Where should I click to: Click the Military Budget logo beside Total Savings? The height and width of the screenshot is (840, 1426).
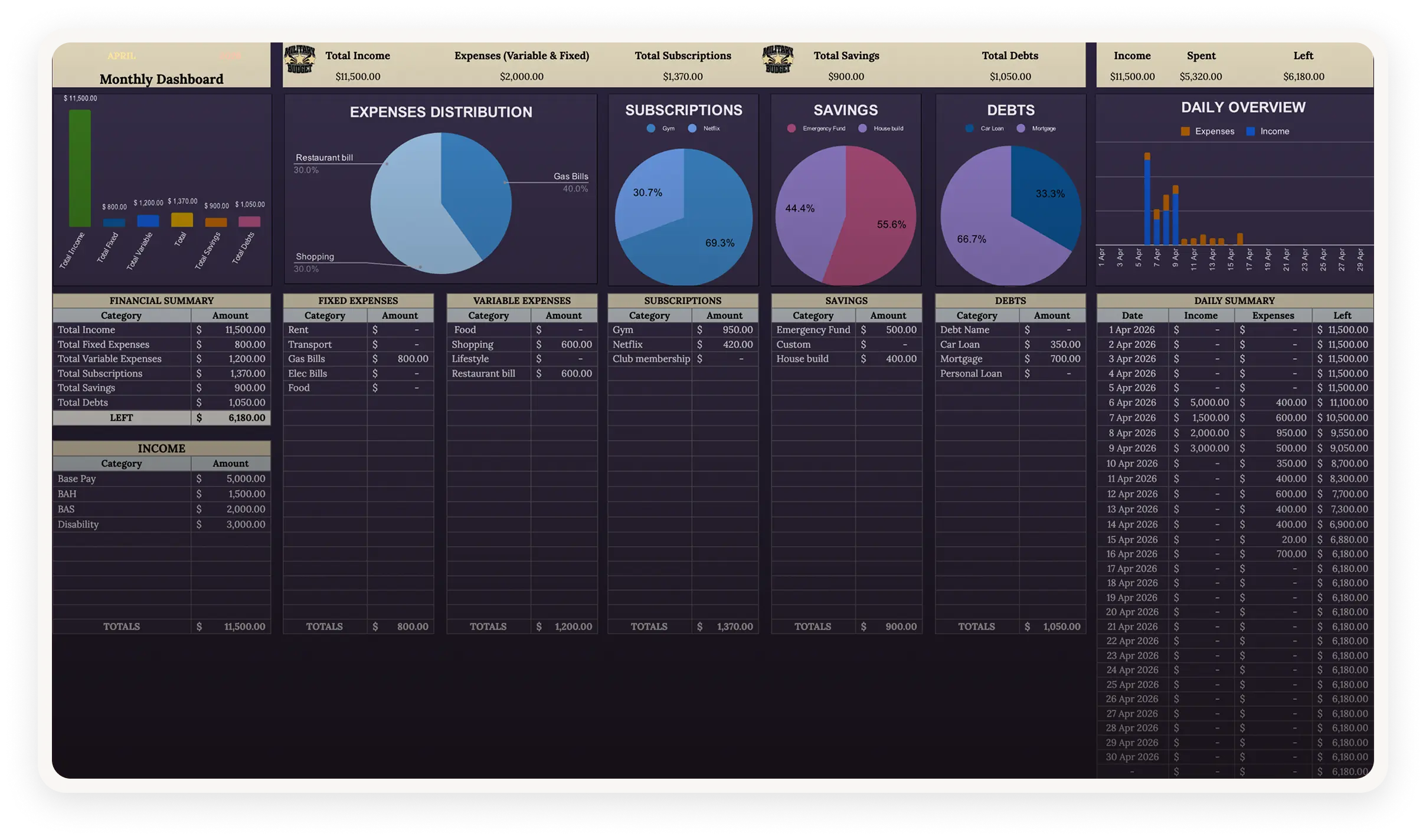point(778,60)
